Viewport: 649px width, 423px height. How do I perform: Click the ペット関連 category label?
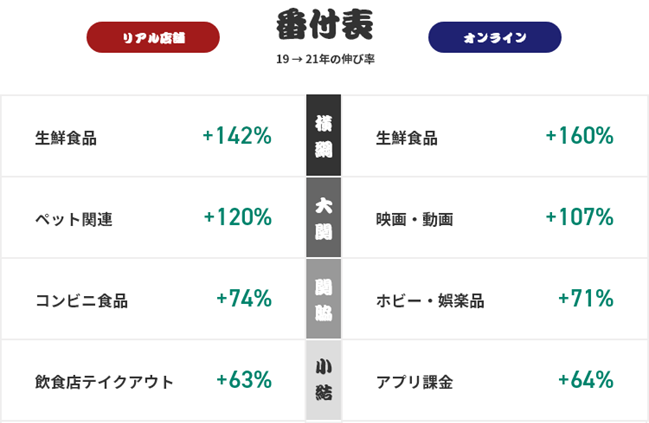[x=74, y=219]
